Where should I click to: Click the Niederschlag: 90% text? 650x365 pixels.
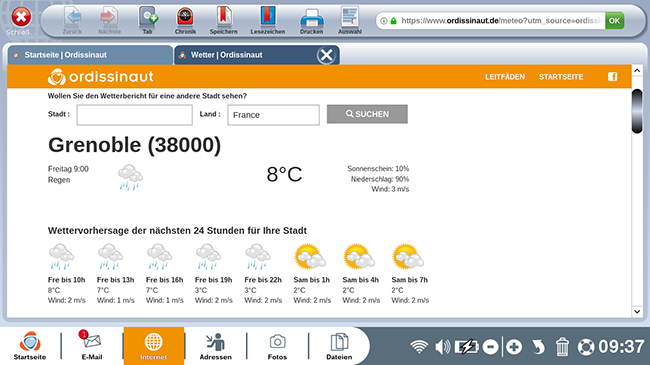pyautogui.click(x=380, y=179)
